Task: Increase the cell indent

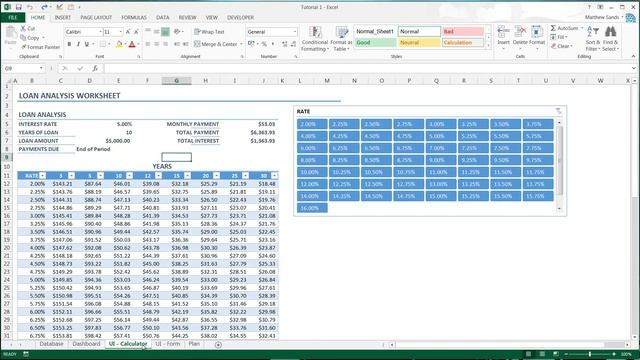Action: coord(185,44)
